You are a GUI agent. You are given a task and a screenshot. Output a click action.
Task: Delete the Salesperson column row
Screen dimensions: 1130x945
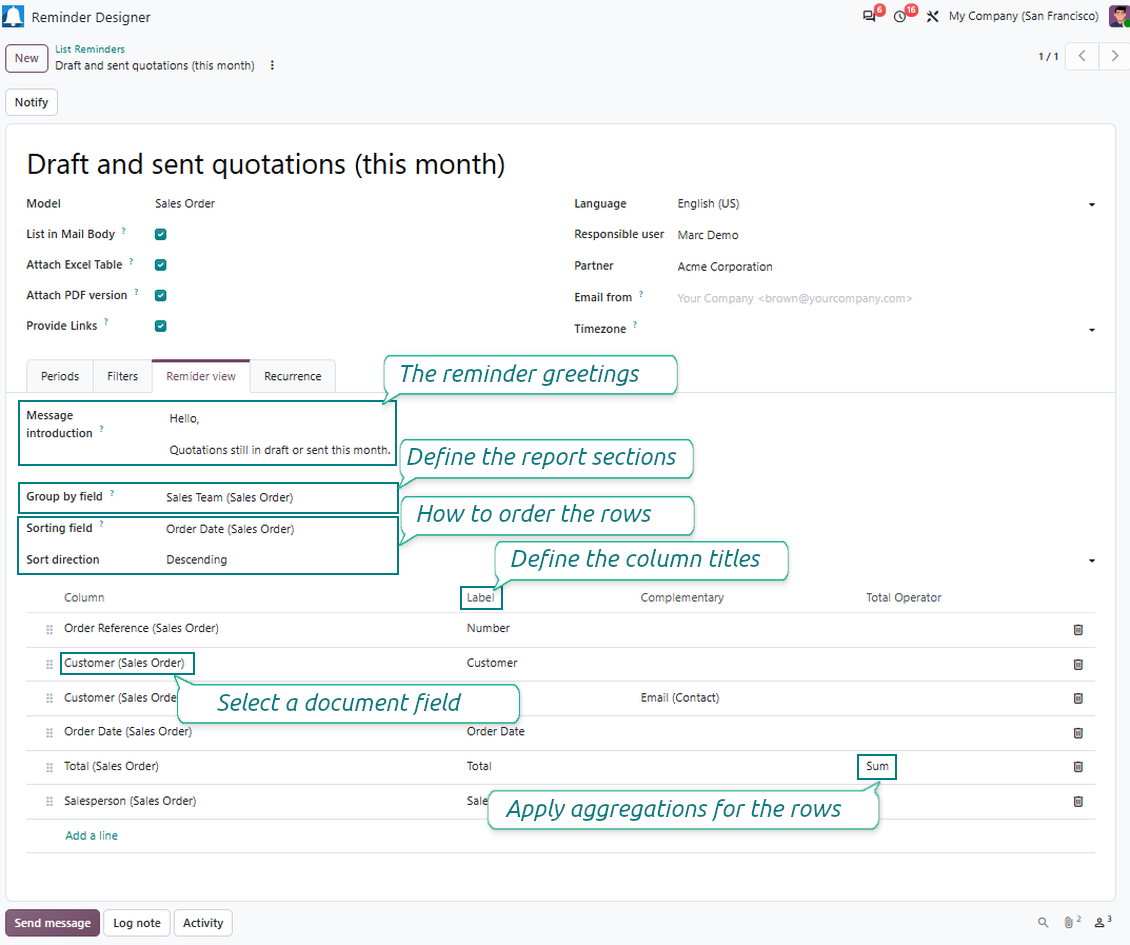coord(1078,801)
